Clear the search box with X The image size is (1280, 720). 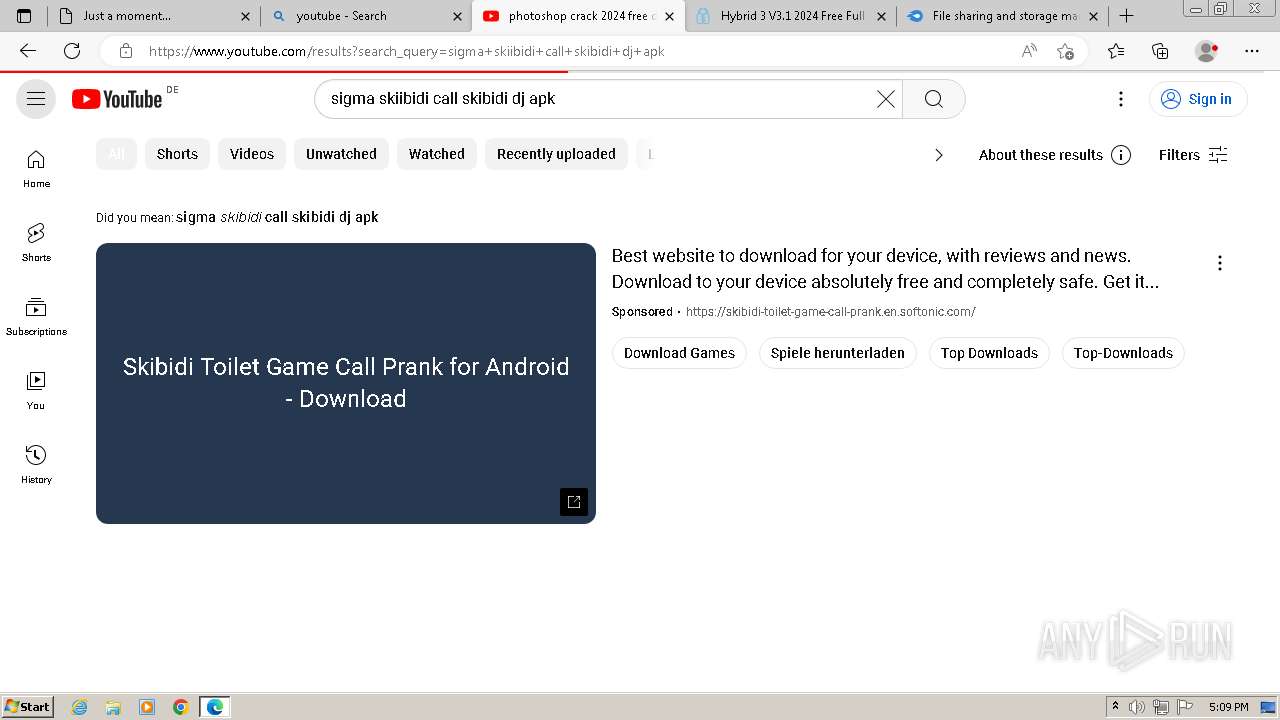(886, 99)
